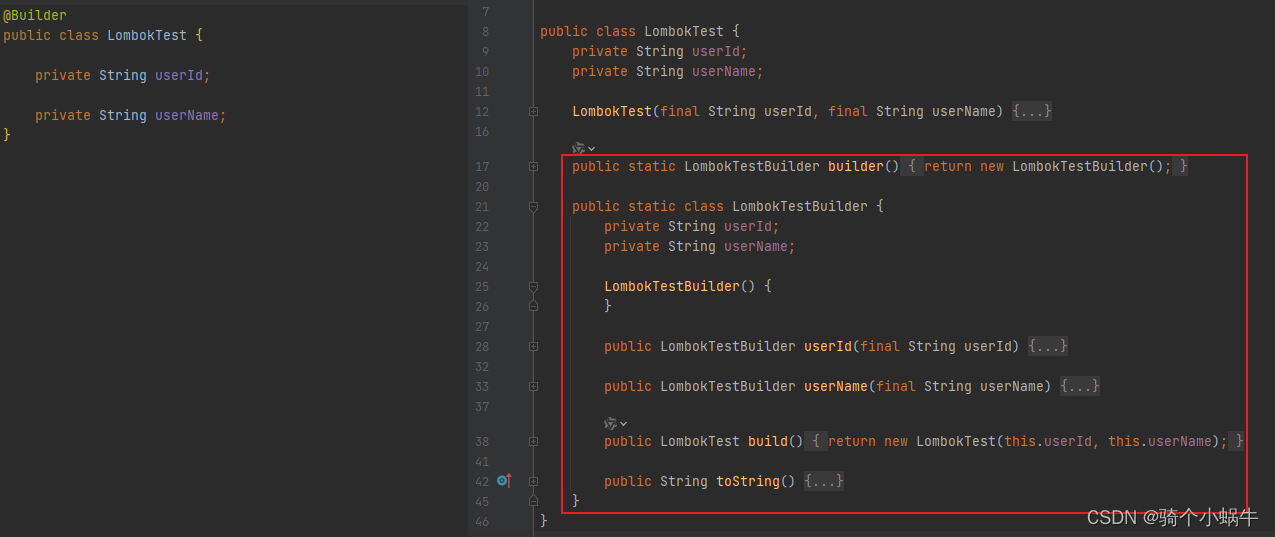Viewport: 1275px width, 537px height.
Task: Click line number 21 in the gutter
Action: pyautogui.click(x=482, y=207)
